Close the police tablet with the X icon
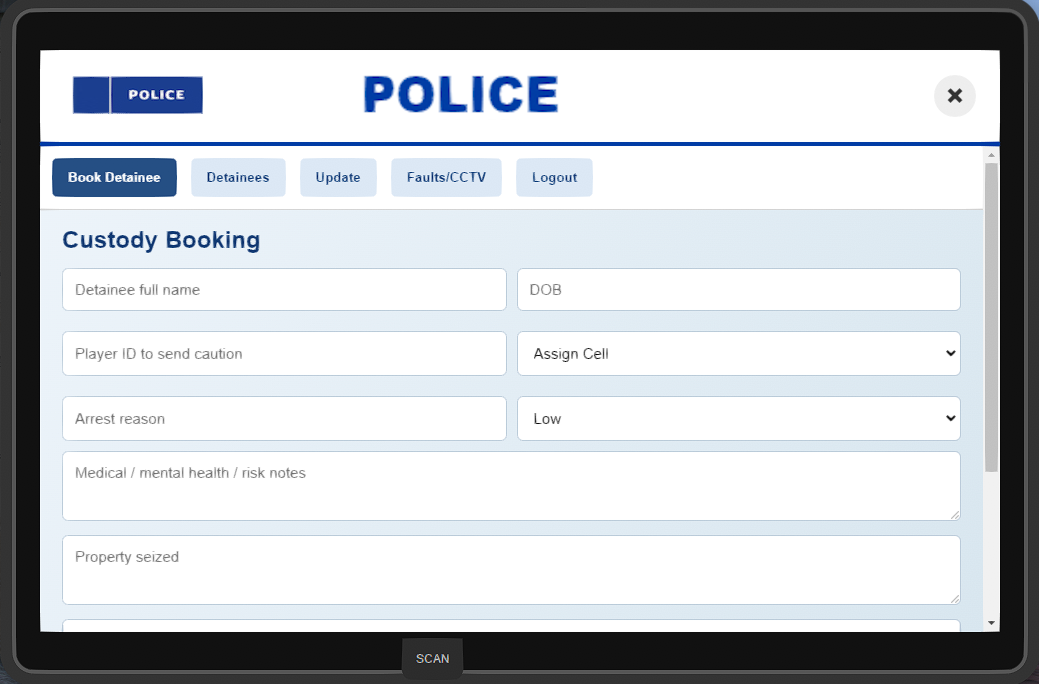The height and width of the screenshot is (684, 1039). pyautogui.click(x=954, y=96)
